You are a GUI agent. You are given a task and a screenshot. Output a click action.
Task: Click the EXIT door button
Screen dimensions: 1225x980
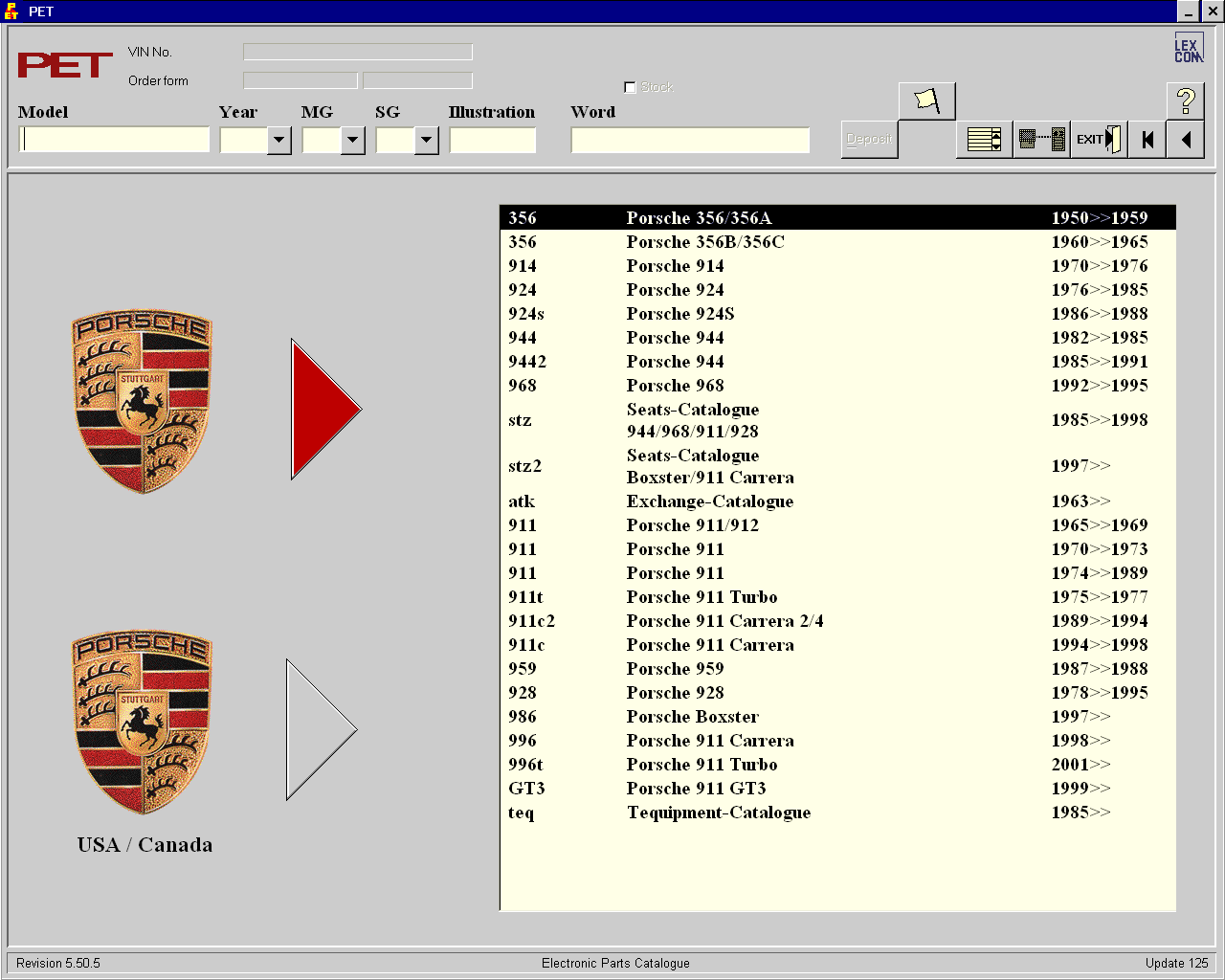(x=1099, y=140)
